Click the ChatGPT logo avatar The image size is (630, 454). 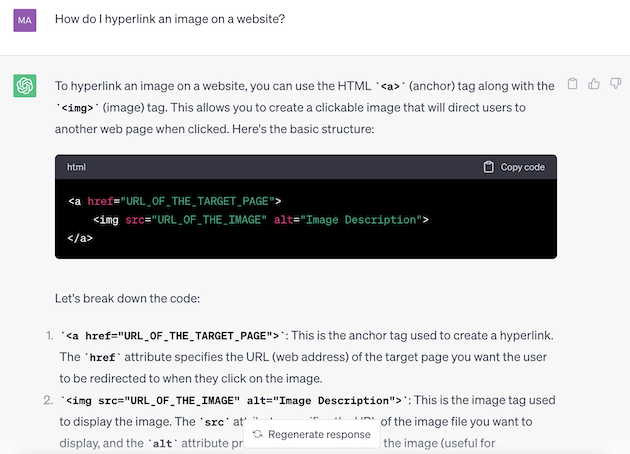(x=25, y=86)
